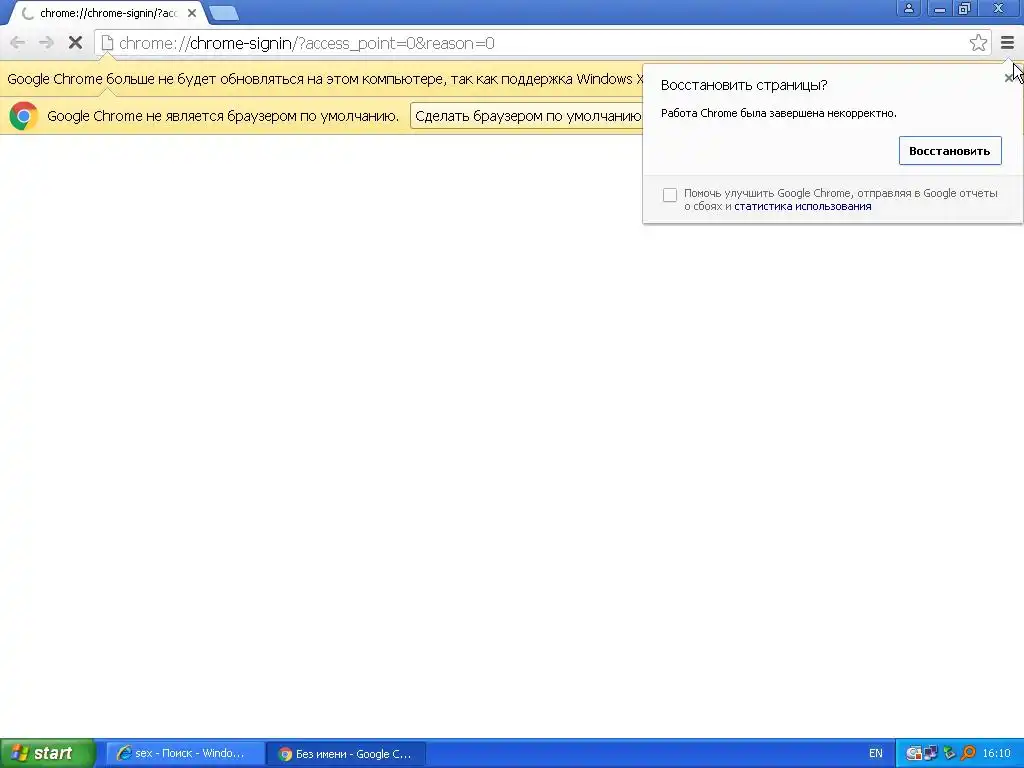Viewport: 1024px width, 768px height.
Task: Click 'Сделать браузером по умолчанию' button
Action: pos(528,116)
